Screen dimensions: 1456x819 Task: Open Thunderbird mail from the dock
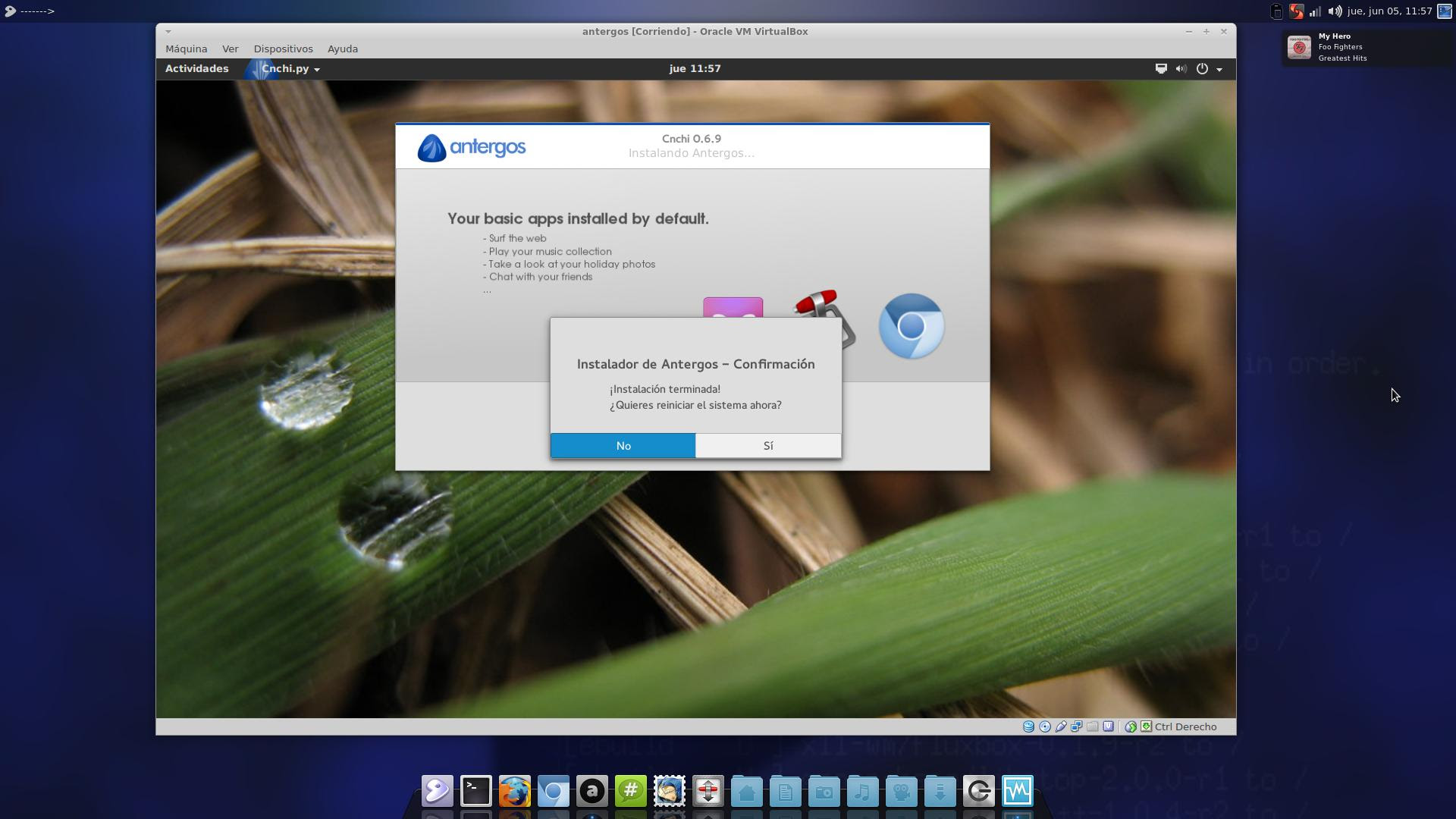click(x=670, y=792)
